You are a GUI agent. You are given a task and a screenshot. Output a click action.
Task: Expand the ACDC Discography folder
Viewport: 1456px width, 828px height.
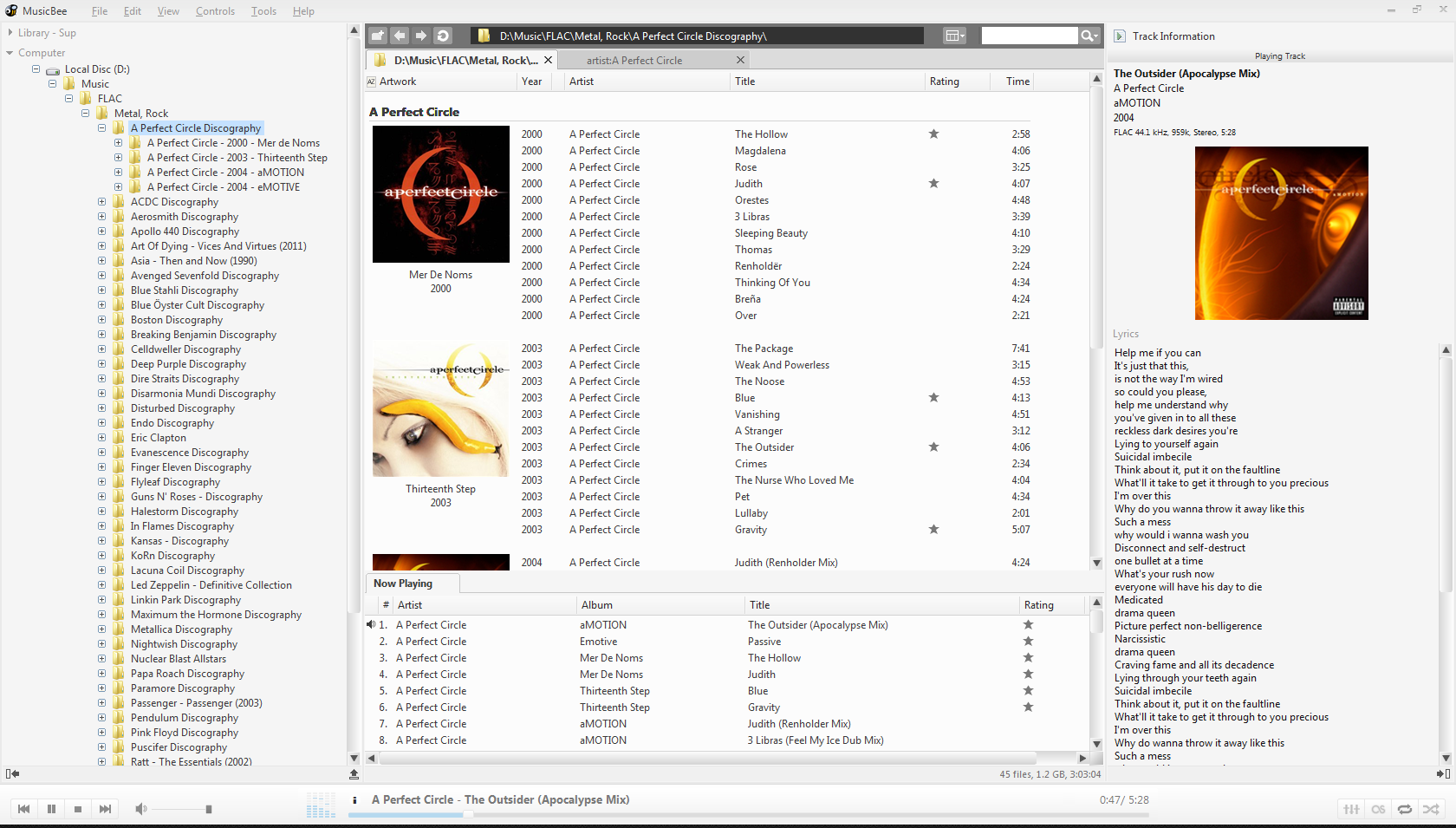(x=101, y=202)
